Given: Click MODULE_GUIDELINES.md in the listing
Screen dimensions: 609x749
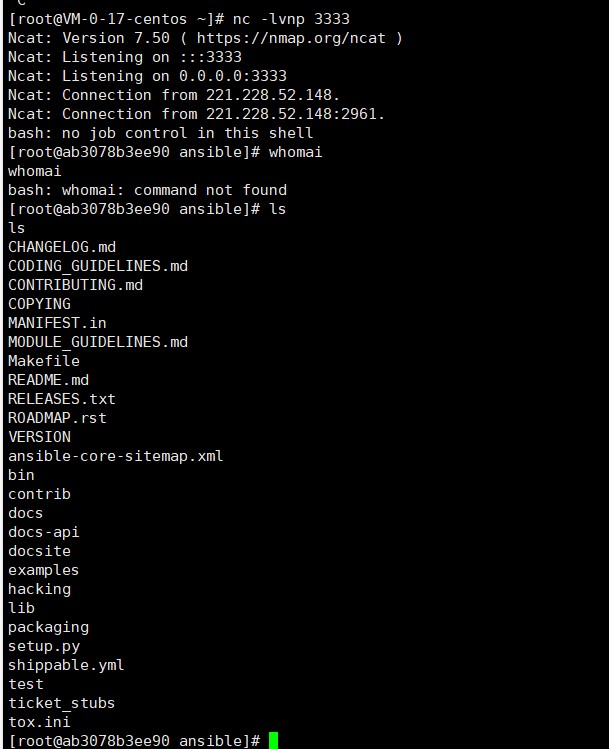Looking at the screenshot, I should 98,342.
